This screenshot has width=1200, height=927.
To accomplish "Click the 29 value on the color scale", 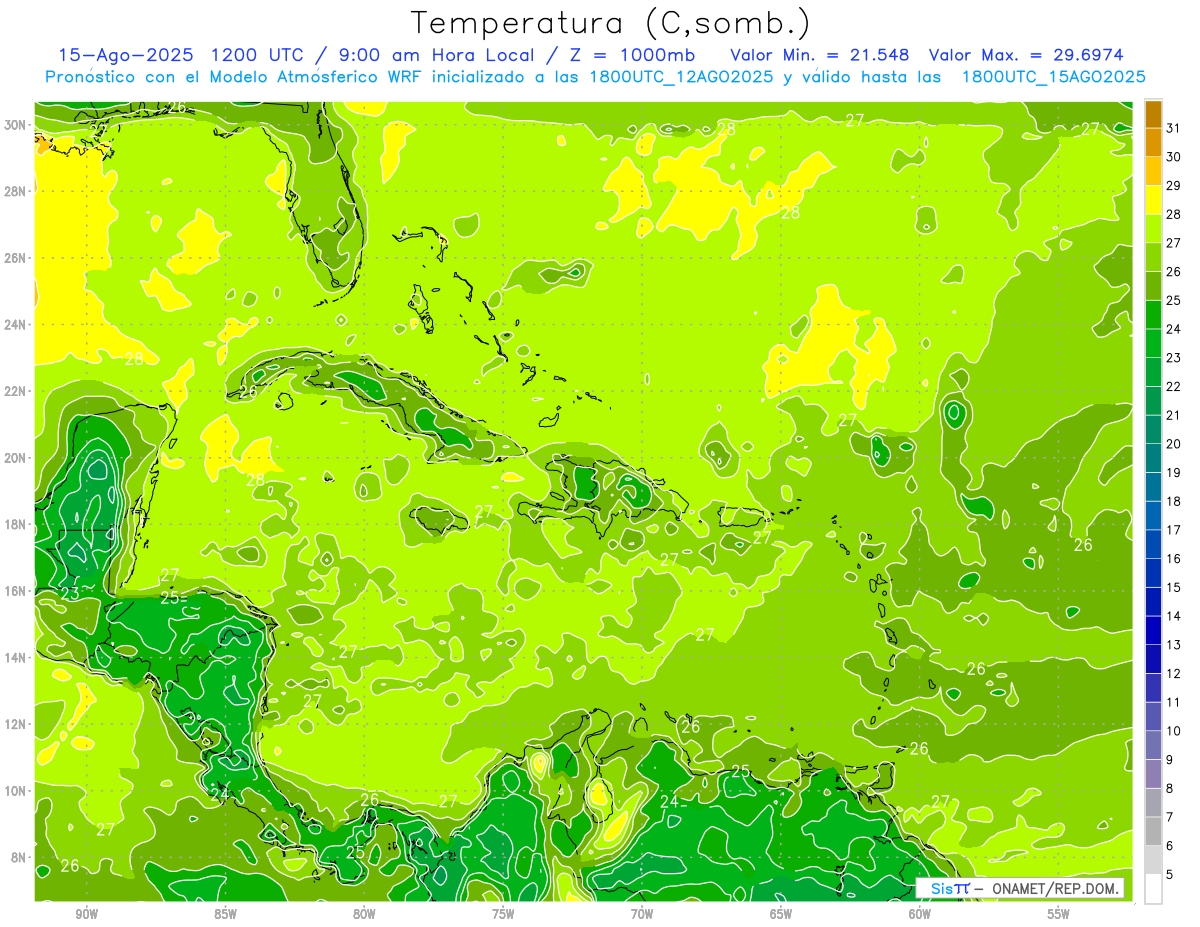I will tap(1174, 186).
